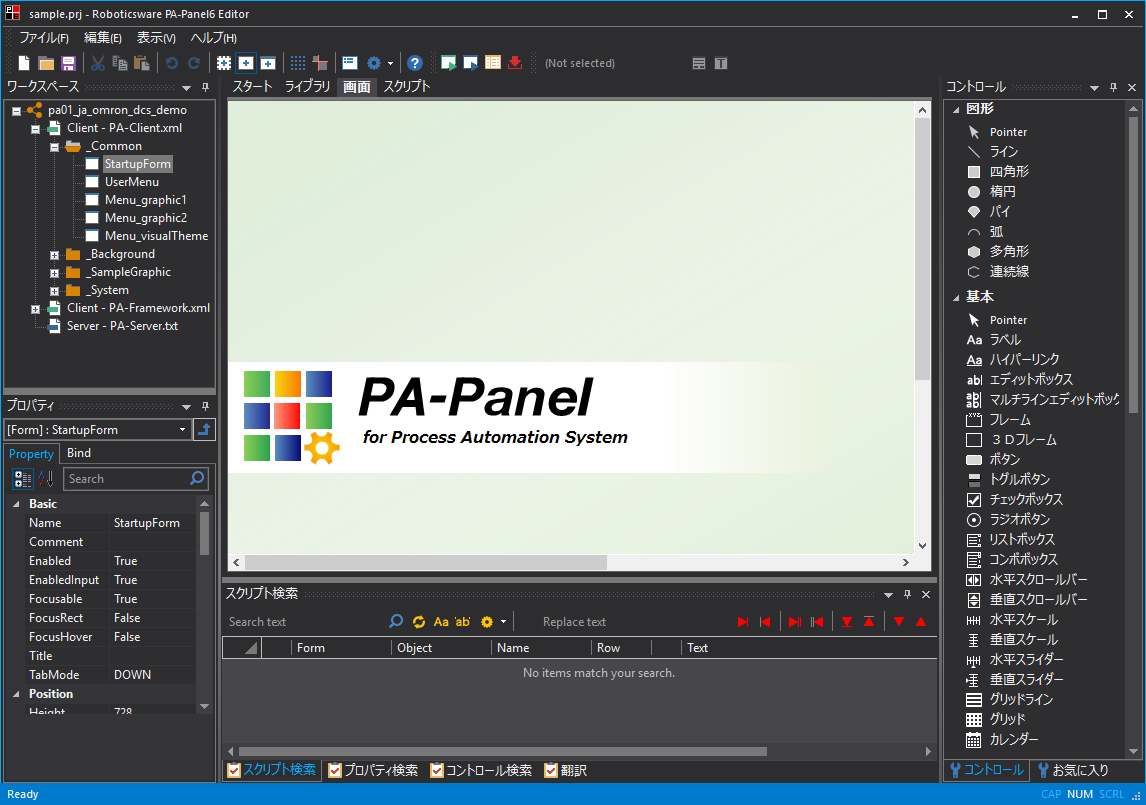Open the お気に入り tab

click(x=1073, y=771)
